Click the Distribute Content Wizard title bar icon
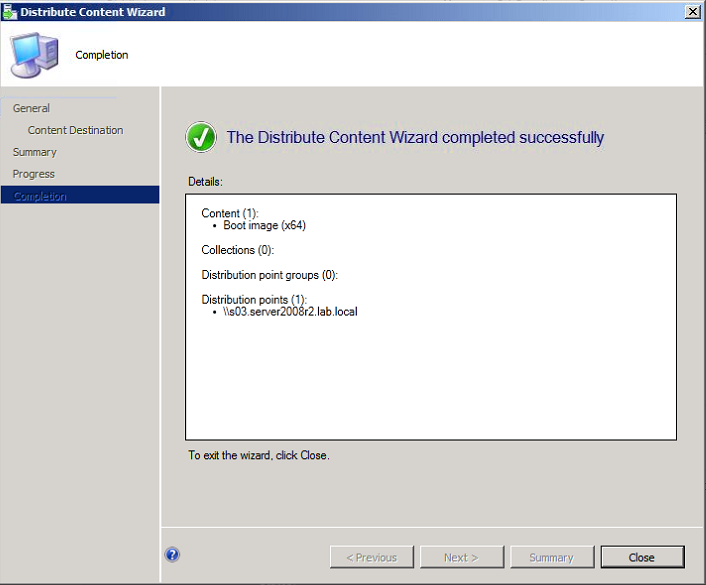 click(9, 11)
